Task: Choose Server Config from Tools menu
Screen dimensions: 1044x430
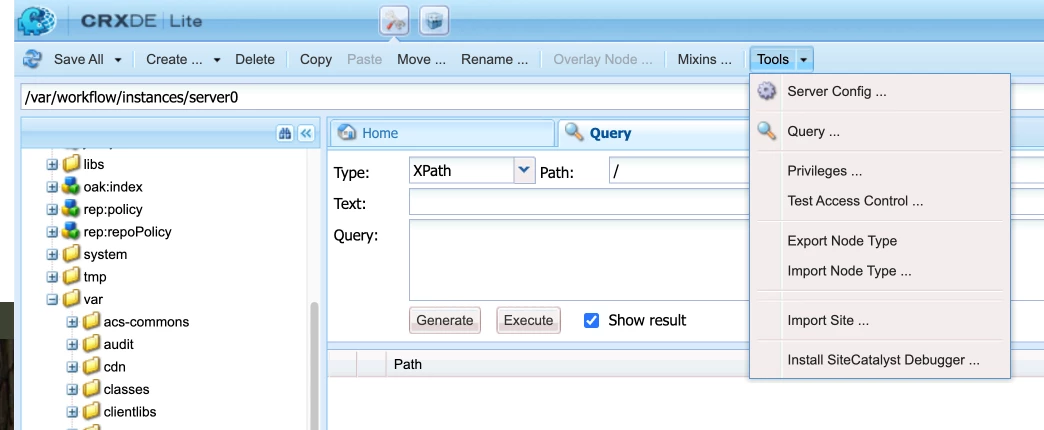Action: (880, 92)
